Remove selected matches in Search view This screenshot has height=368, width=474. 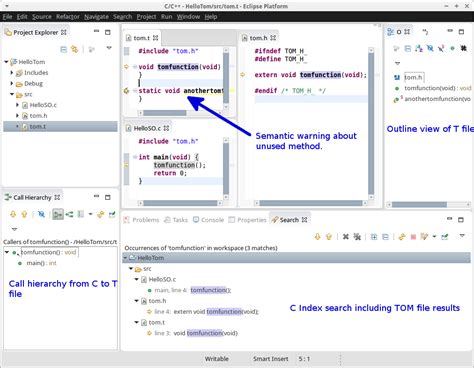(x=346, y=237)
